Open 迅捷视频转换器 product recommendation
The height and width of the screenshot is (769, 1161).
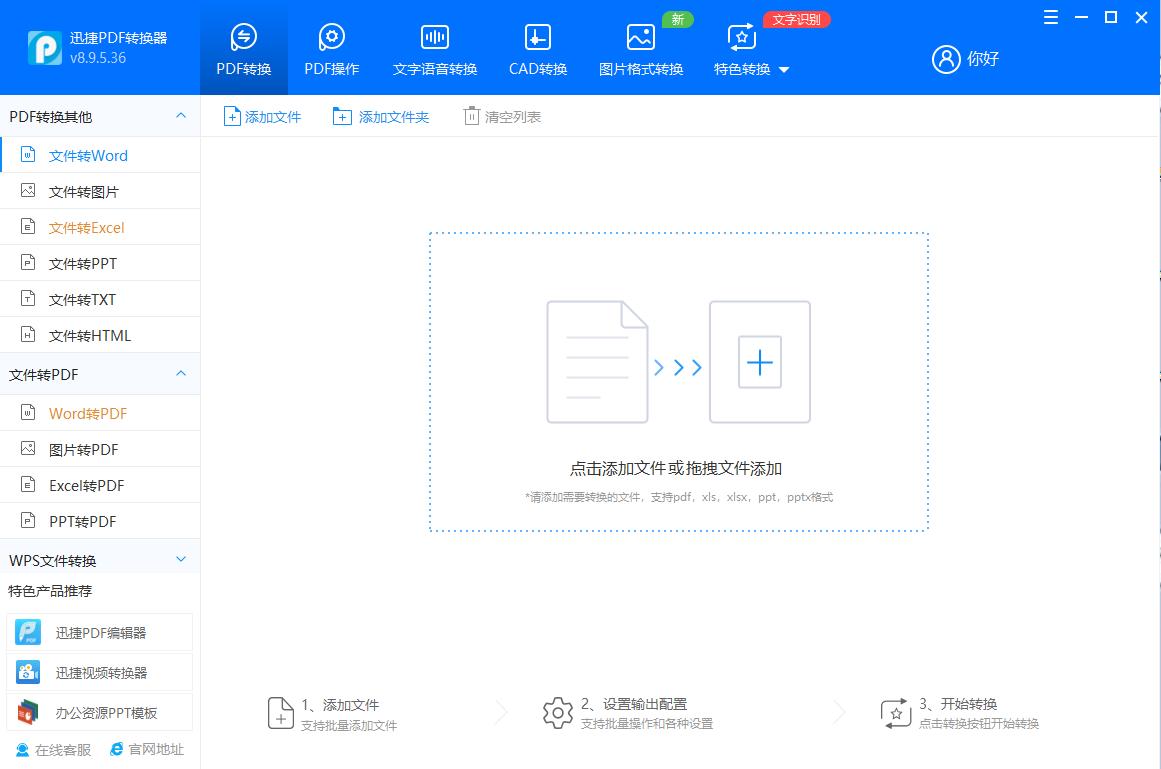coord(99,672)
